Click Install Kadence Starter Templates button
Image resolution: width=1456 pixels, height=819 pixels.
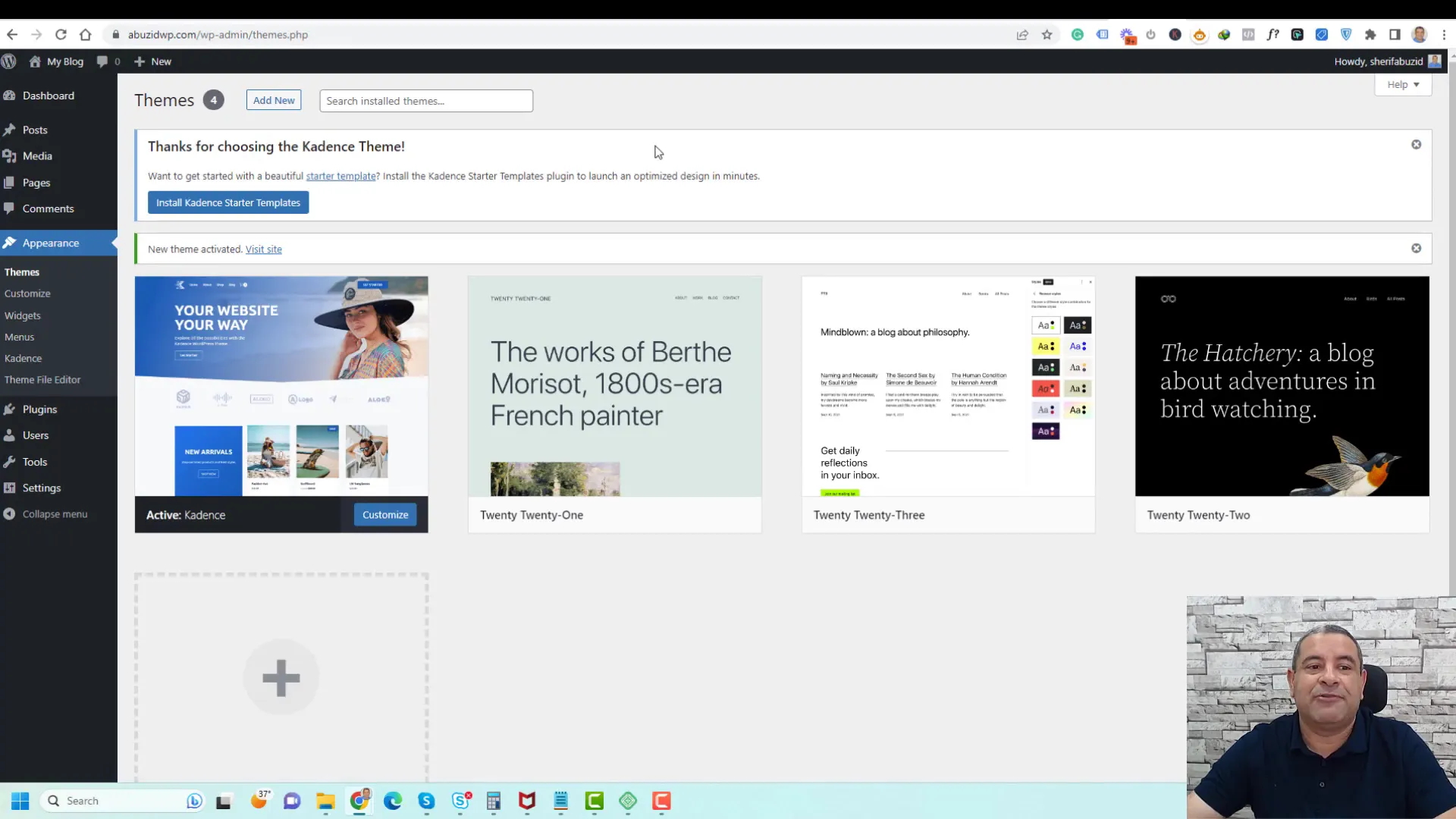pos(228,202)
